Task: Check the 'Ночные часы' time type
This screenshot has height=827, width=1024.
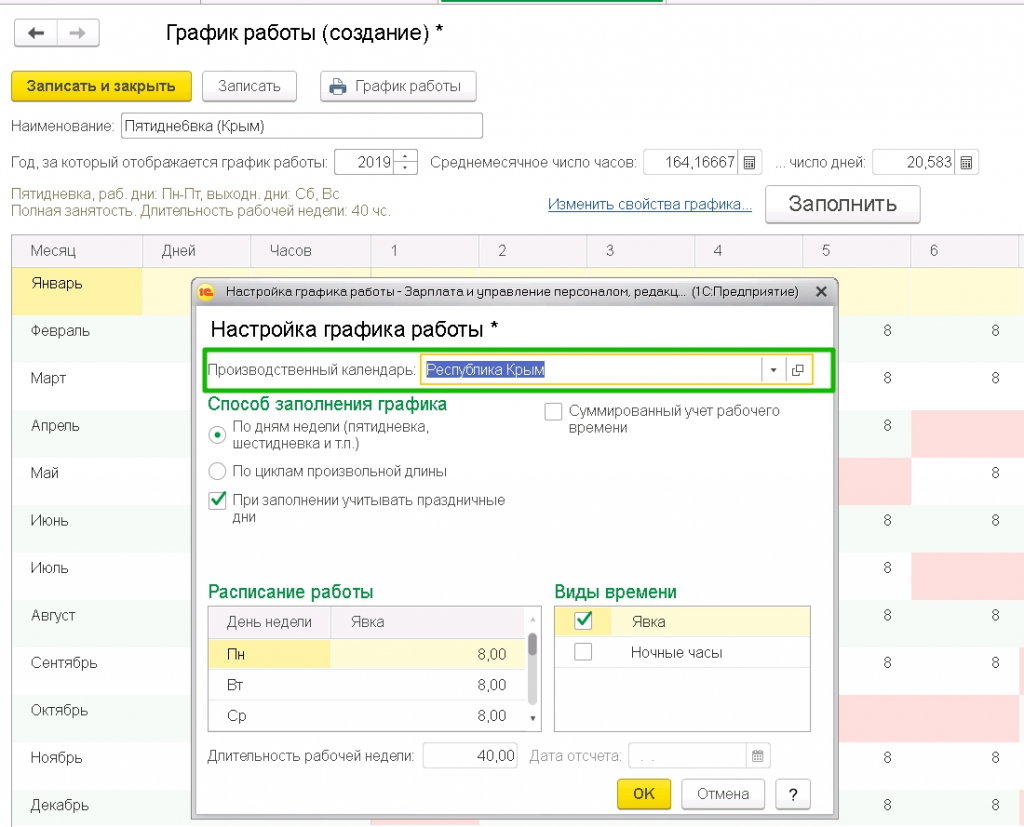Action: pos(583,652)
